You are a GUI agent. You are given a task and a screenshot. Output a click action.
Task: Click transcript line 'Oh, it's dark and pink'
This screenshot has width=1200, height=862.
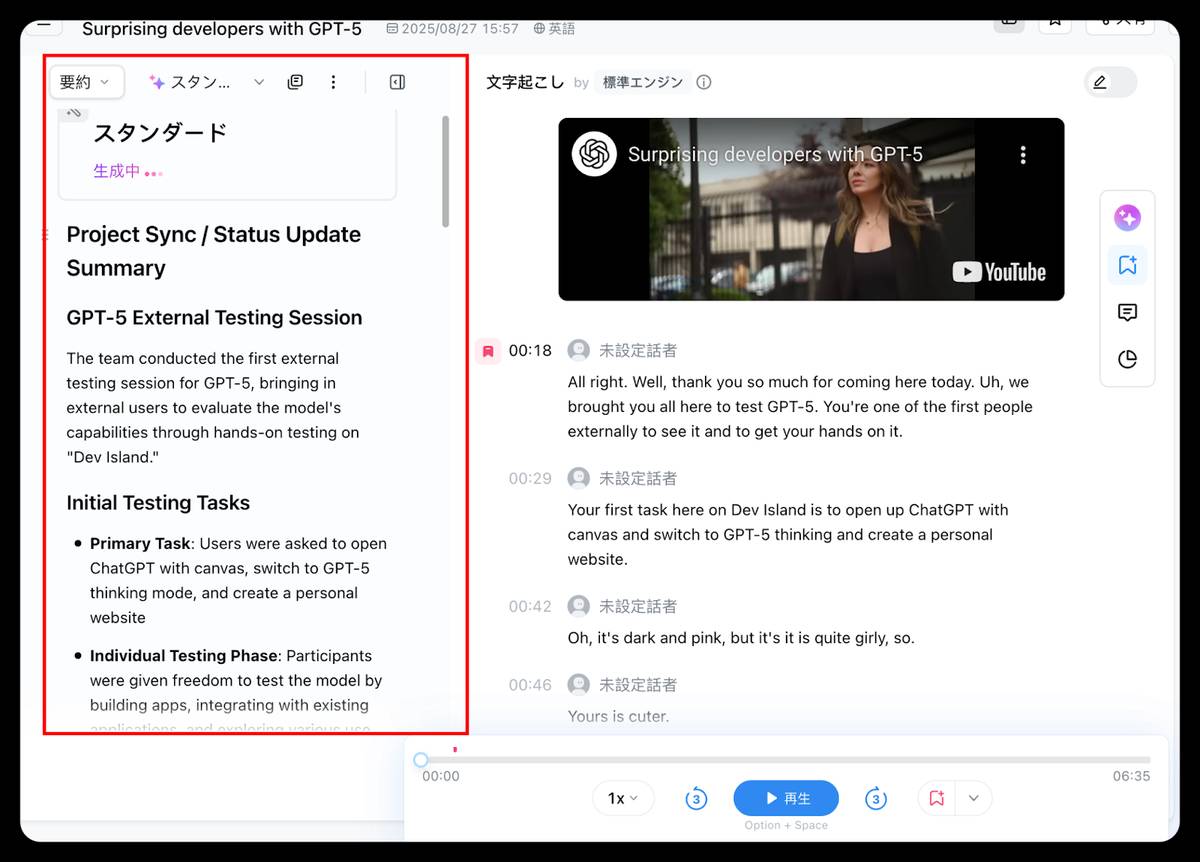pyautogui.click(x=741, y=638)
